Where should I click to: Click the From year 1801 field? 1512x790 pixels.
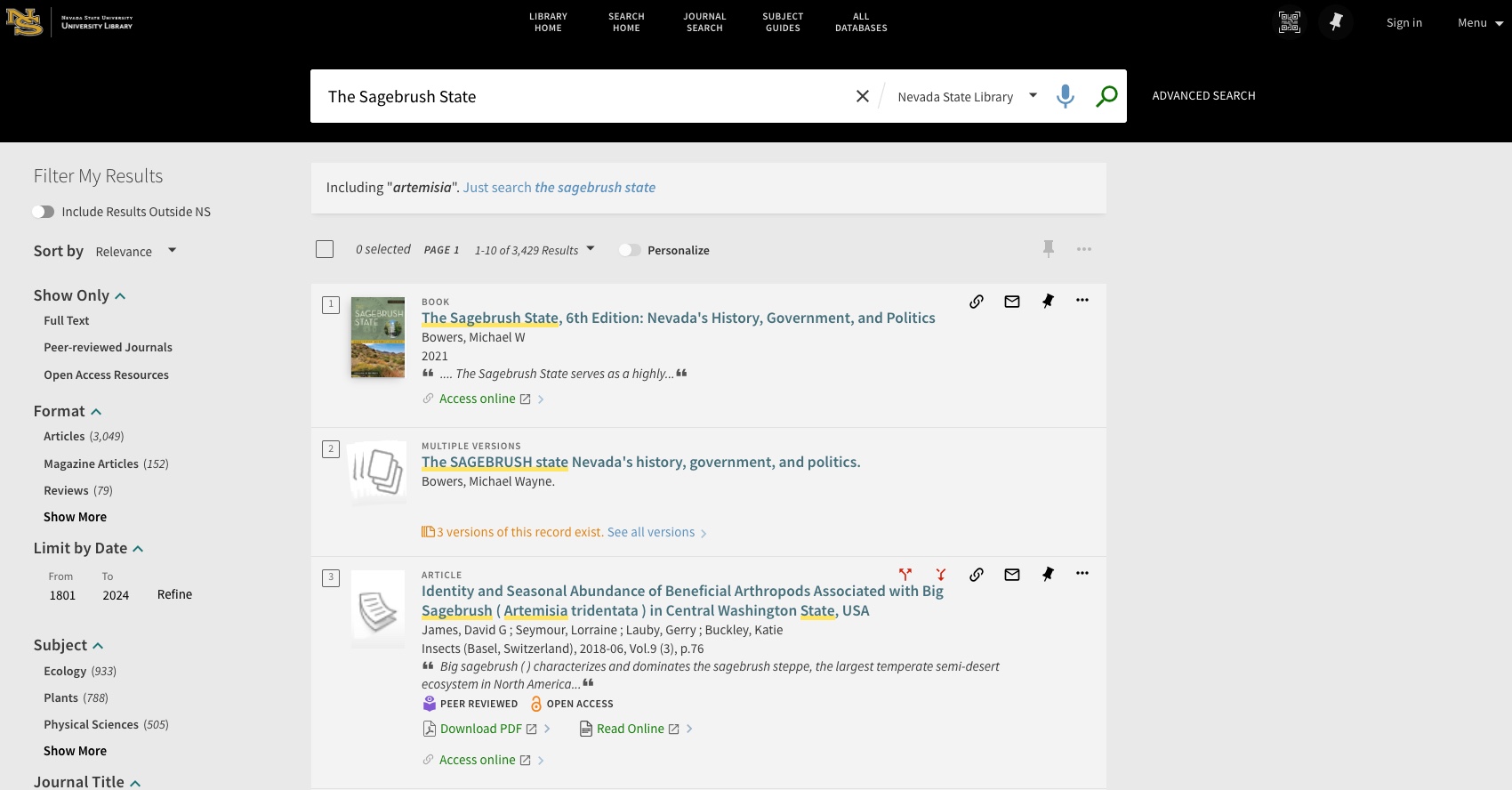point(62,595)
